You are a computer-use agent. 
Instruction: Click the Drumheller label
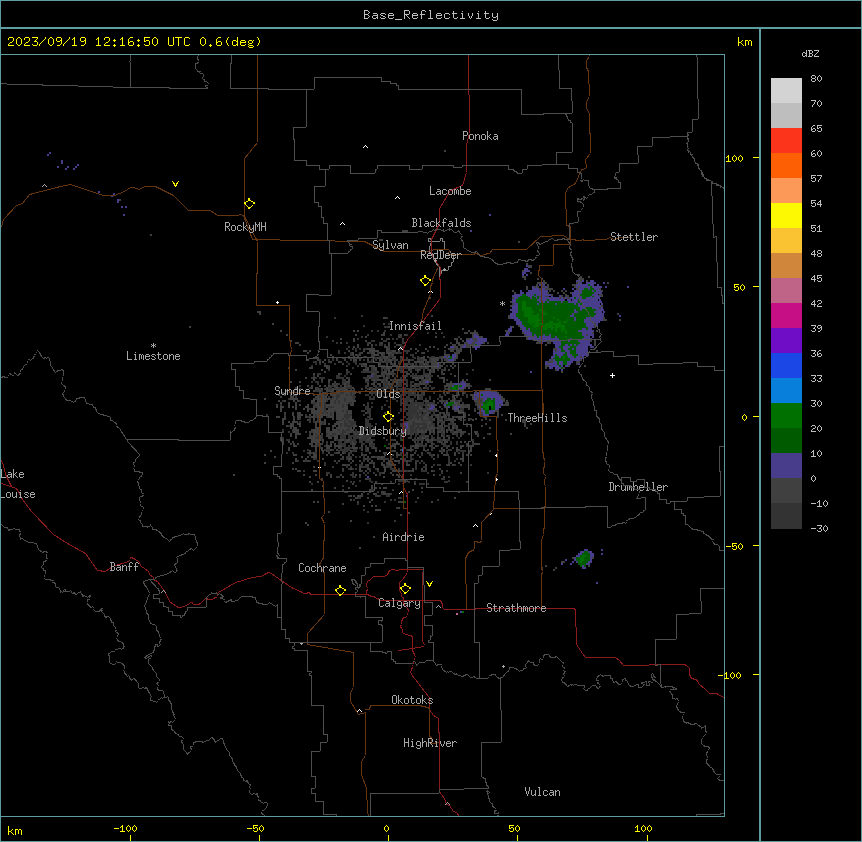pos(638,487)
